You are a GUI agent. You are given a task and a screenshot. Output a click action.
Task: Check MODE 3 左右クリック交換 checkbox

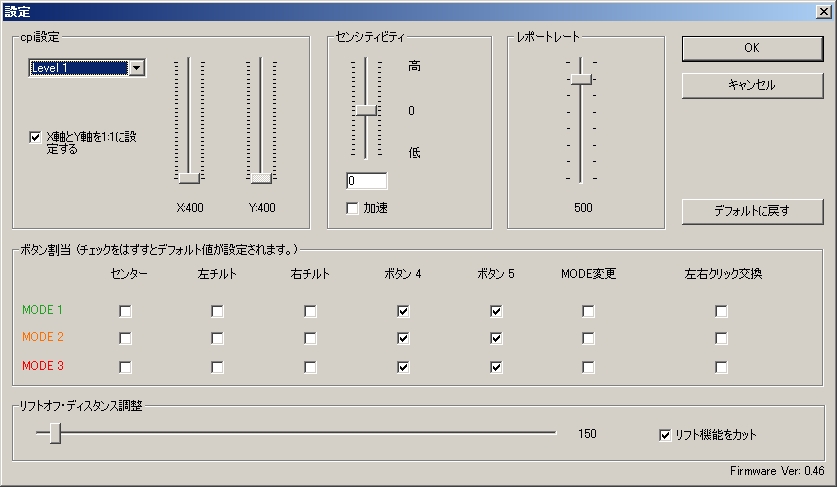pos(721,367)
